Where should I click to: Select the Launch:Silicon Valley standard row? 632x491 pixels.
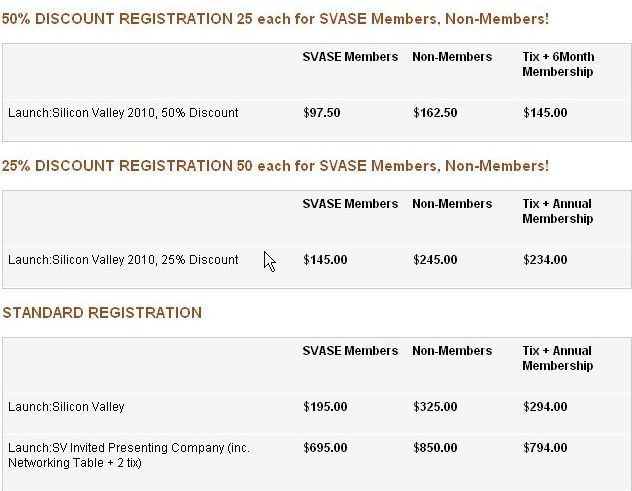click(66, 407)
